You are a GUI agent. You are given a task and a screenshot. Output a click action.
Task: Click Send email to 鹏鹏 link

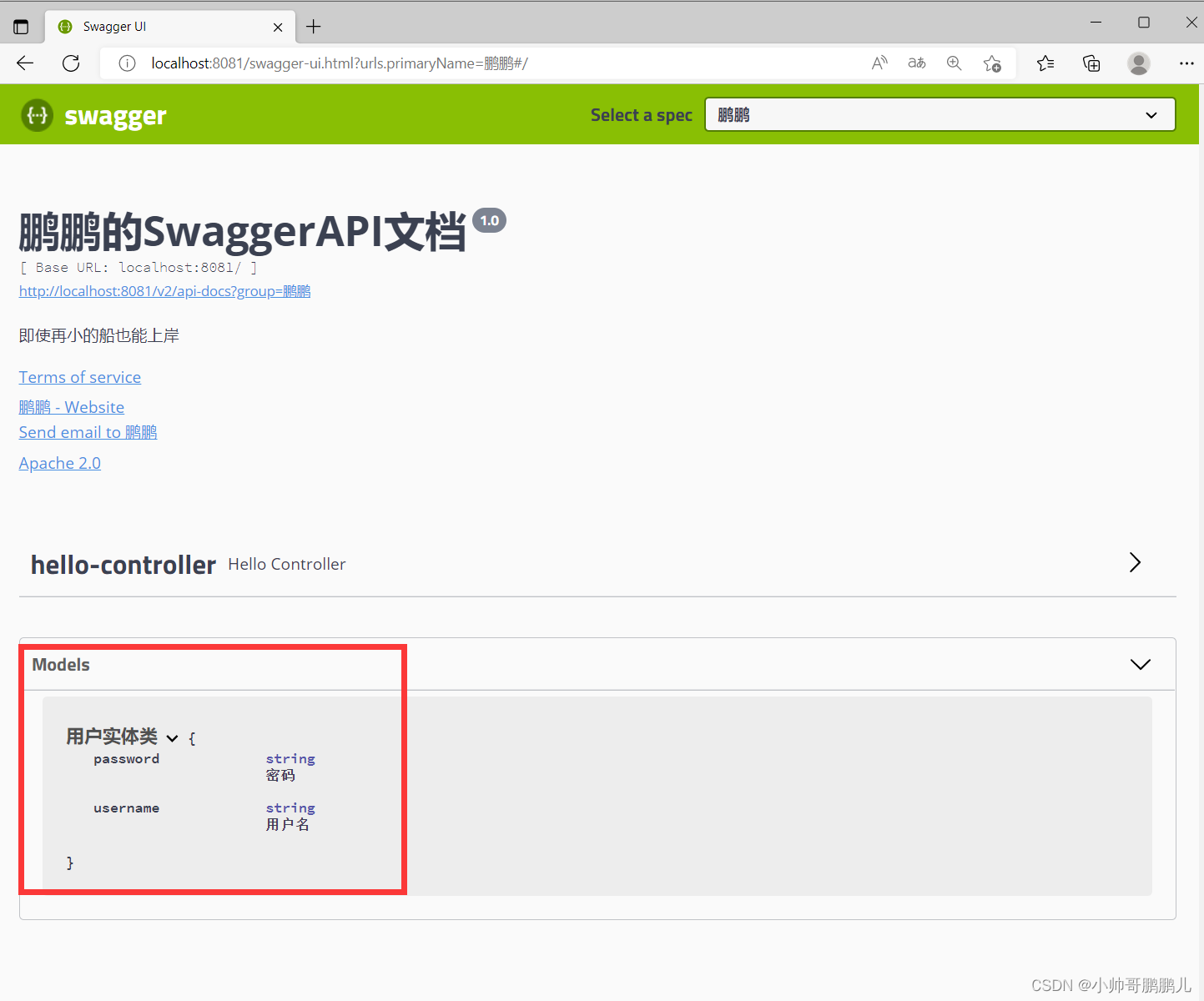coord(88,432)
